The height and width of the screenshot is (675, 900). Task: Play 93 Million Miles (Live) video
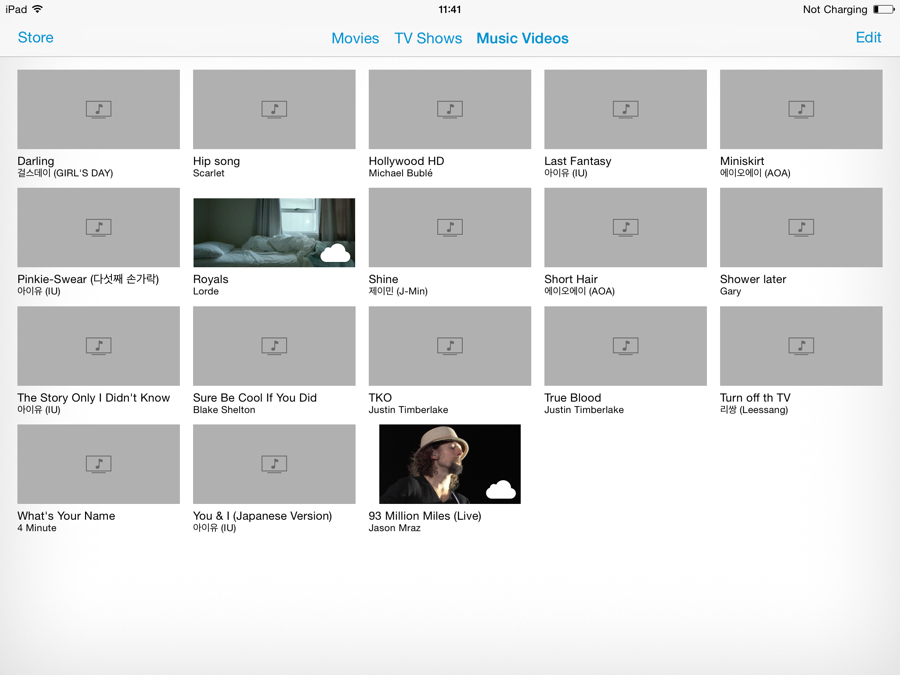[x=449, y=464]
